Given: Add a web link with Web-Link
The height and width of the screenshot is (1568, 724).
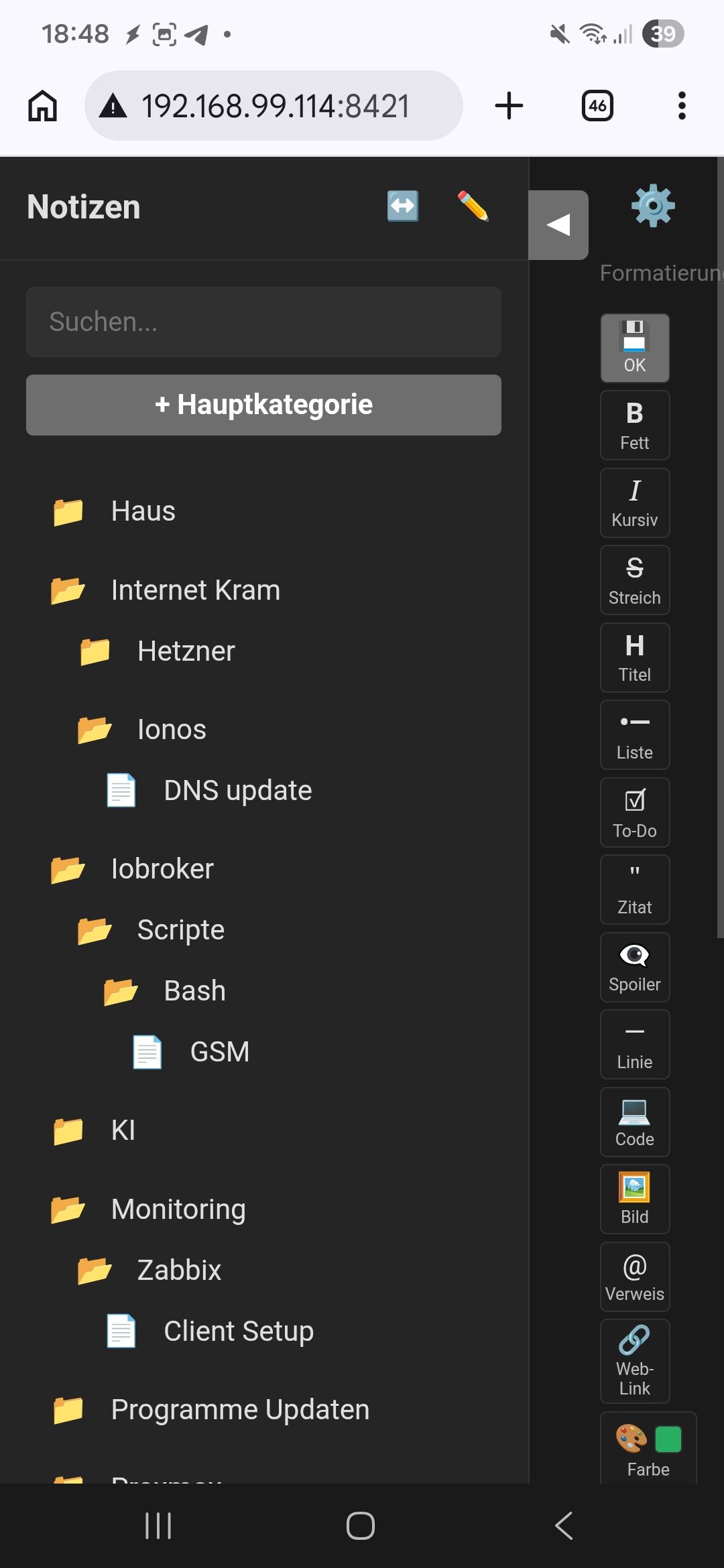Looking at the screenshot, I should coord(634,1361).
